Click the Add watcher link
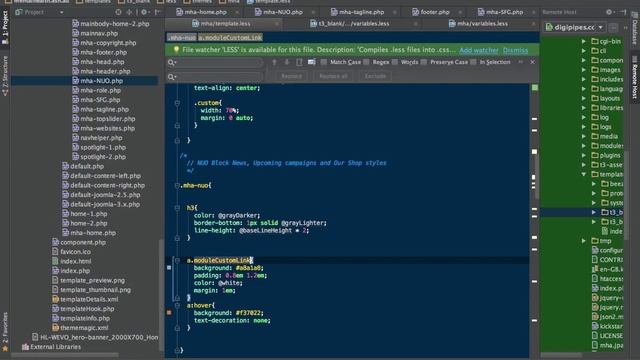640x360 pixels. coord(479,50)
